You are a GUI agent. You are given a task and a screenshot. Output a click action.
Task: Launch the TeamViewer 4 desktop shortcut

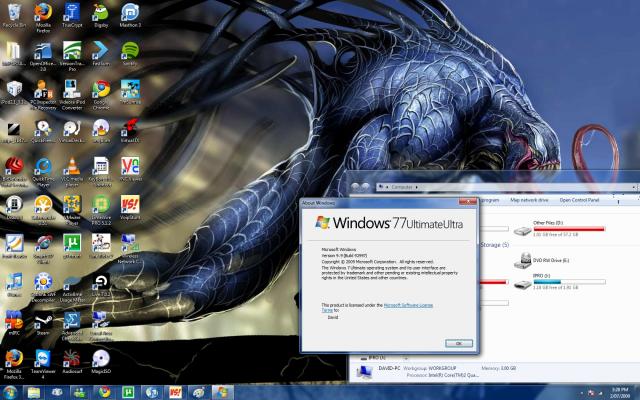coord(43,364)
